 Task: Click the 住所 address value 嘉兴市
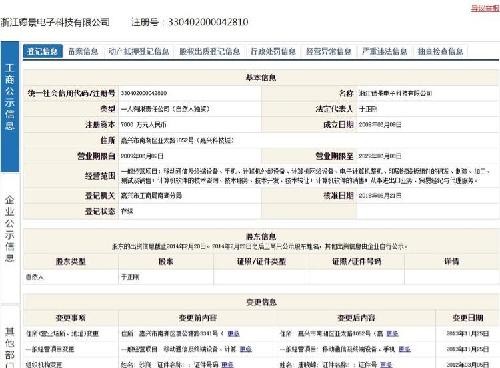[x=177, y=140]
